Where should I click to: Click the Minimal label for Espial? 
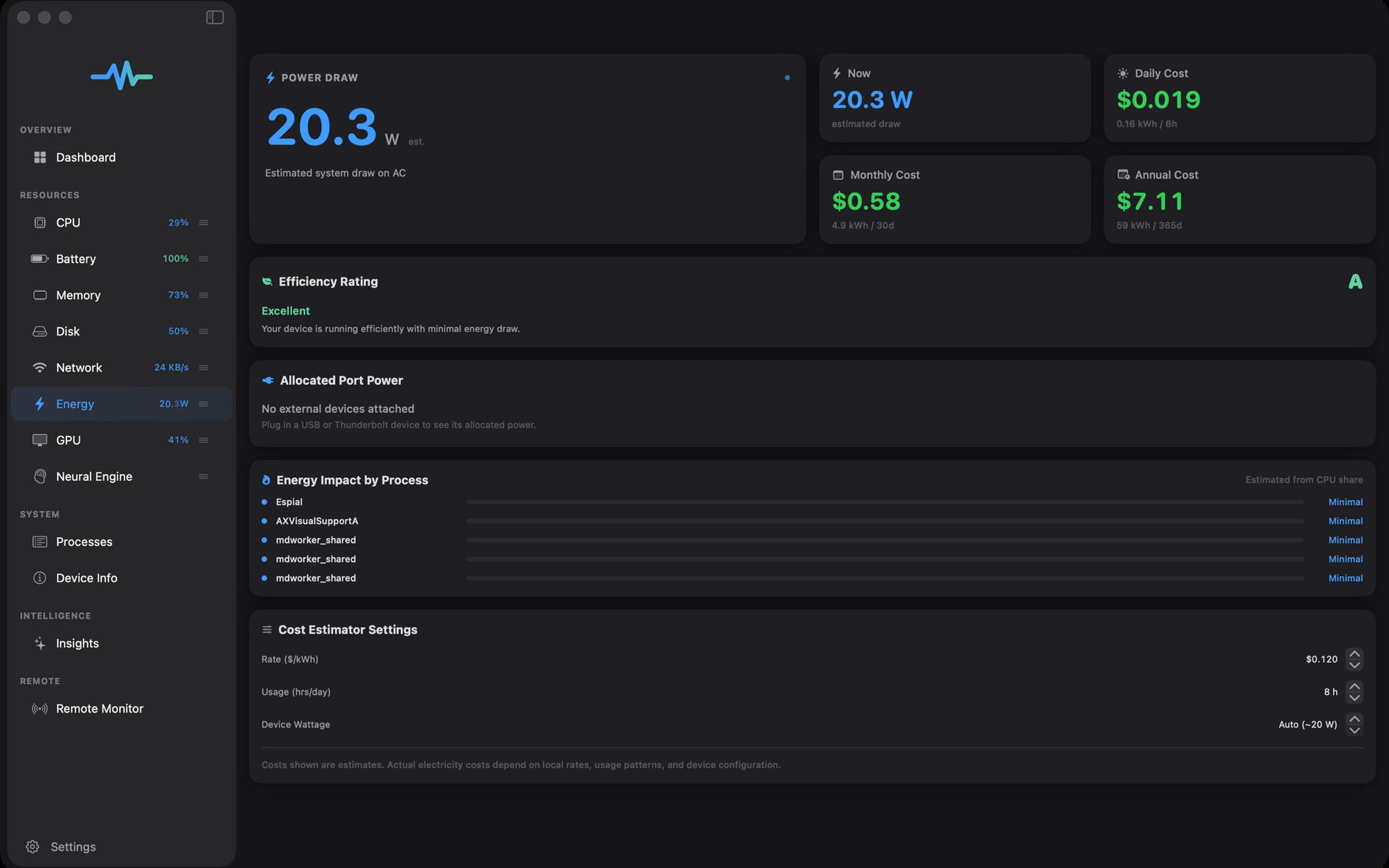[x=1346, y=502]
